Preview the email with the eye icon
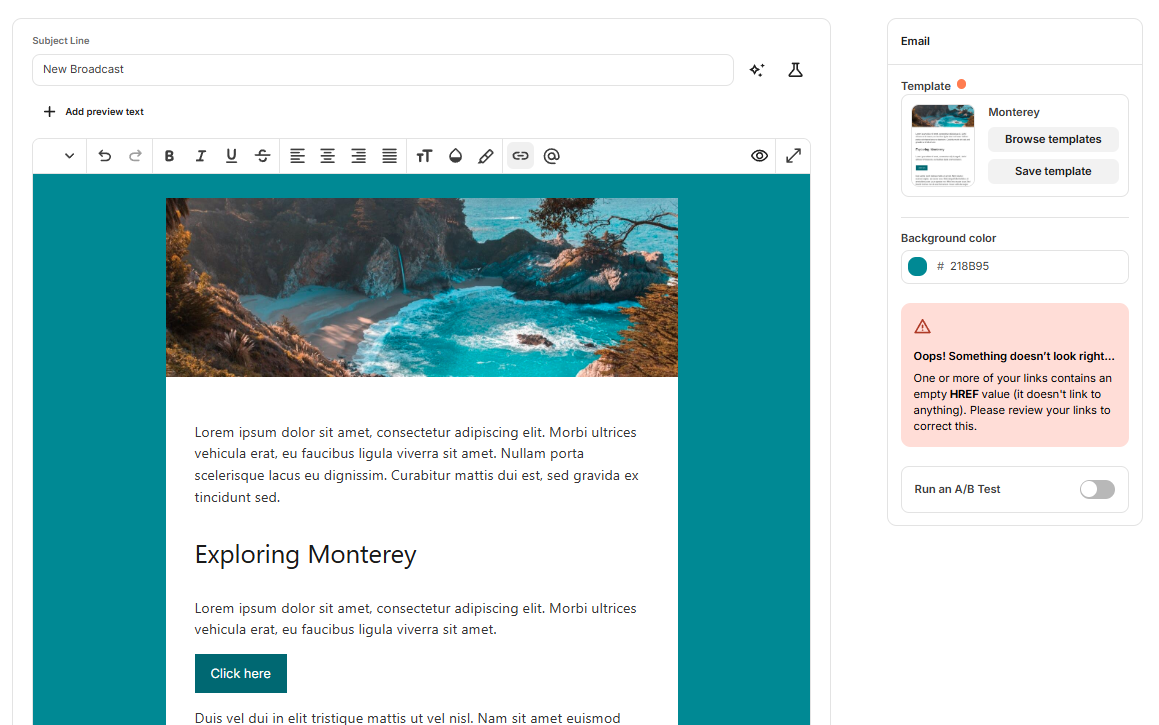1159x725 pixels. coord(759,156)
